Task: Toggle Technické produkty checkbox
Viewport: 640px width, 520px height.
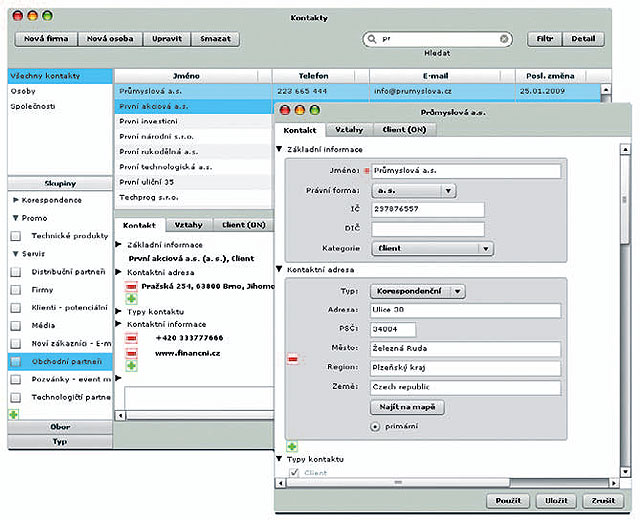Action: point(16,236)
